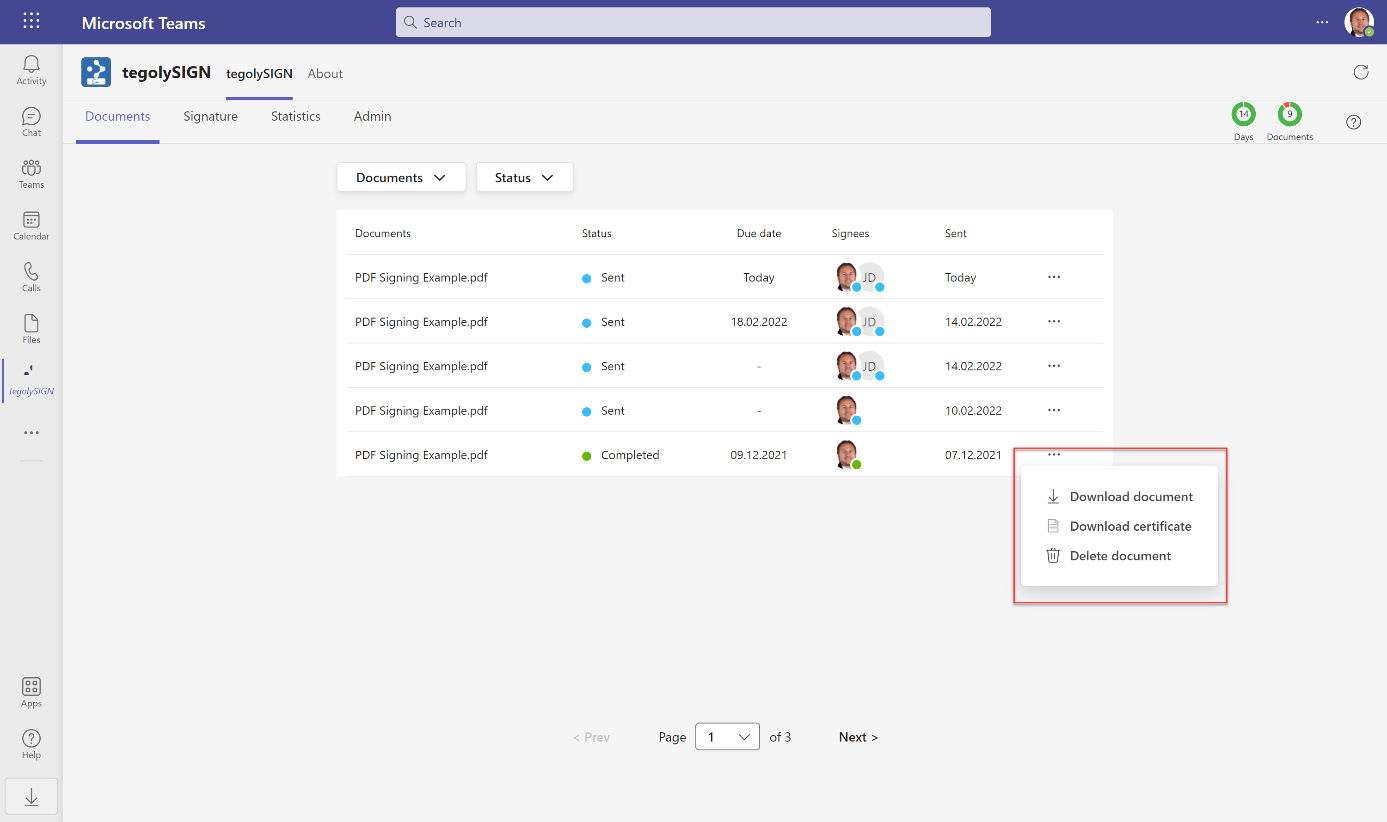Image resolution: width=1387 pixels, height=822 pixels.
Task: Click the 9 Documents counter indicator
Action: pyautogui.click(x=1289, y=121)
